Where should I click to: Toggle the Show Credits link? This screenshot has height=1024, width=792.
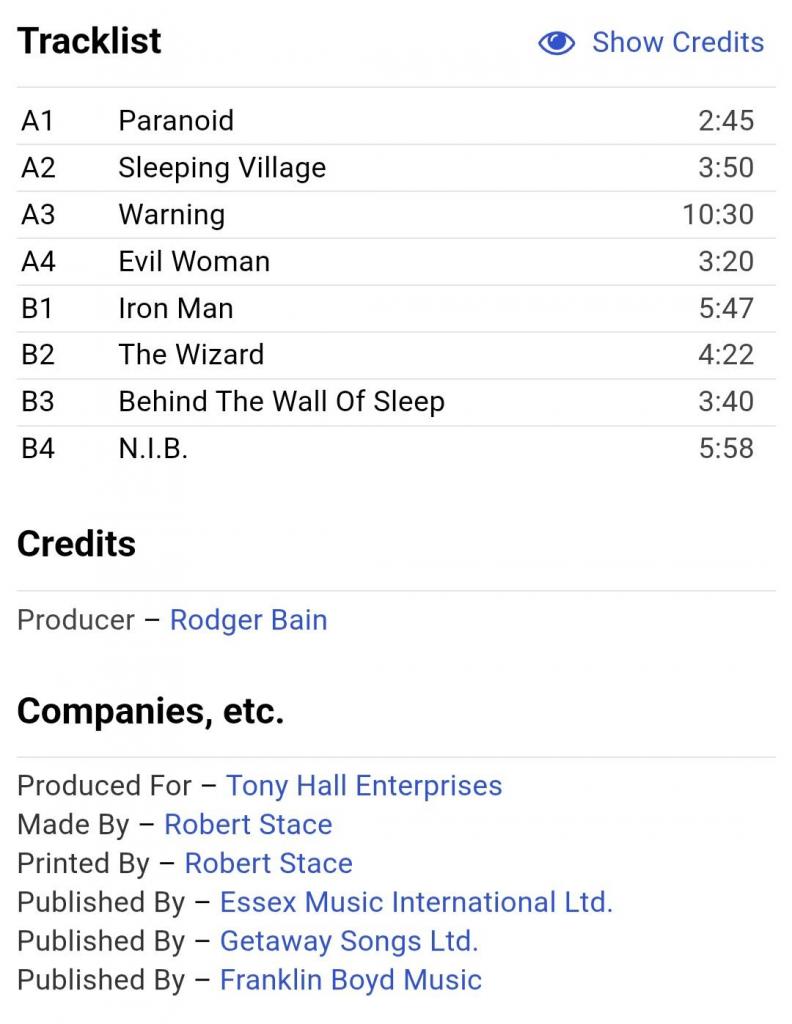click(x=677, y=43)
